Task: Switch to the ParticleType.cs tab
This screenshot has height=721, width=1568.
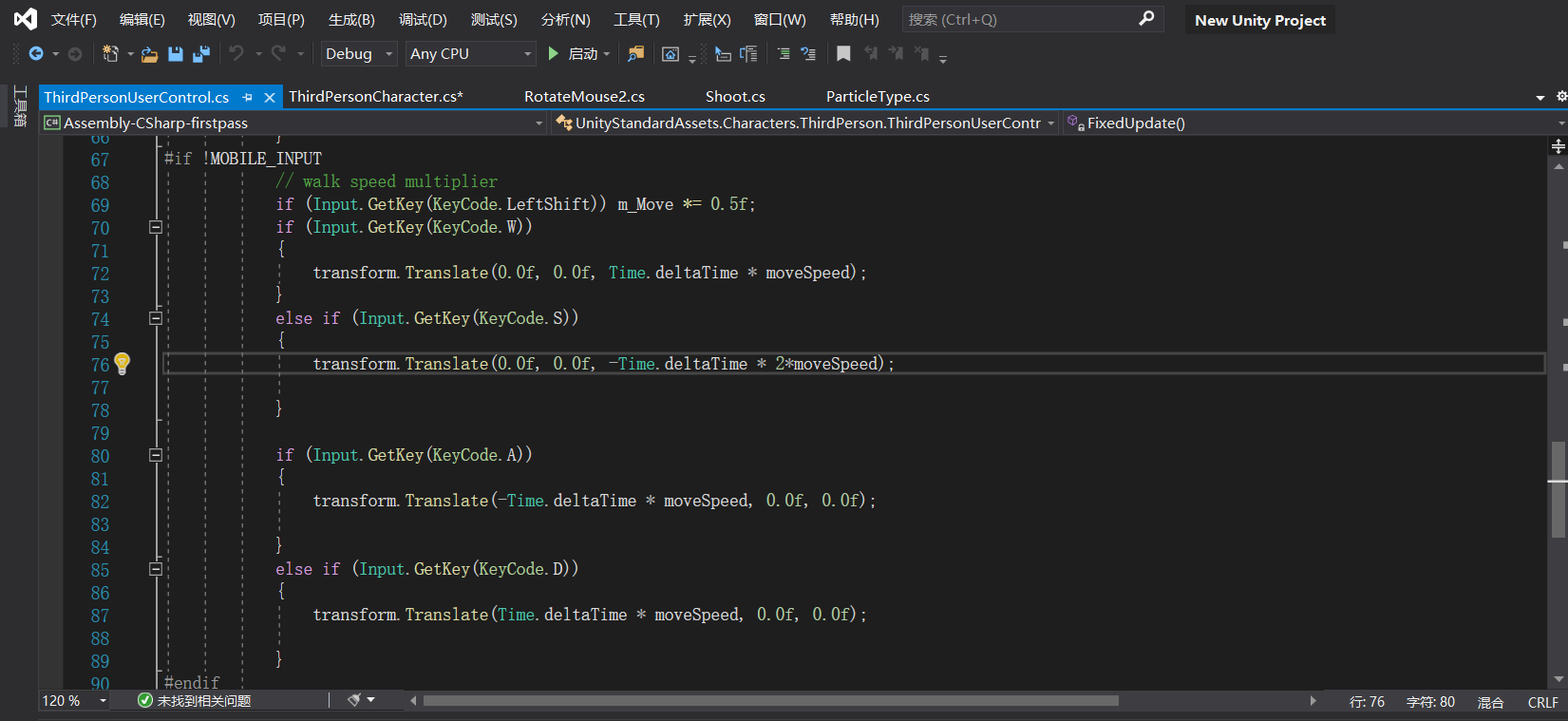Action: 878,97
